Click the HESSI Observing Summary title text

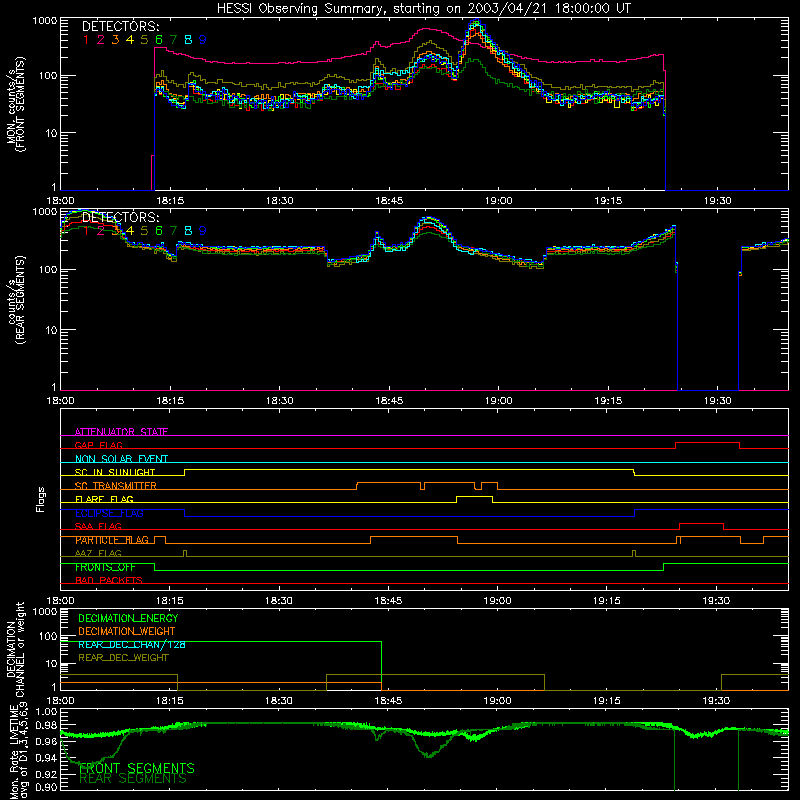(x=423, y=9)
